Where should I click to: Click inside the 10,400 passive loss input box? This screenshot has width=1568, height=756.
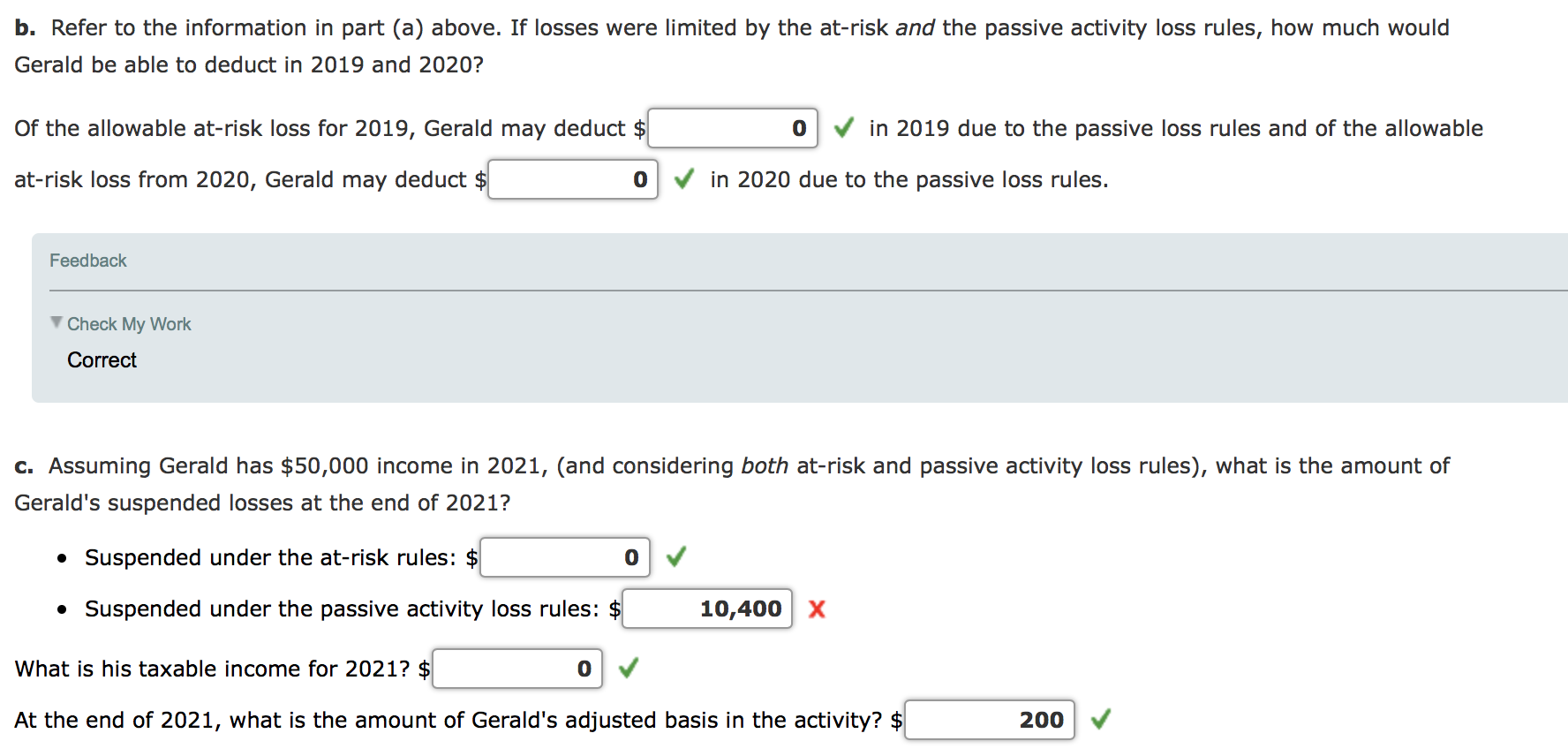[706, 609]
